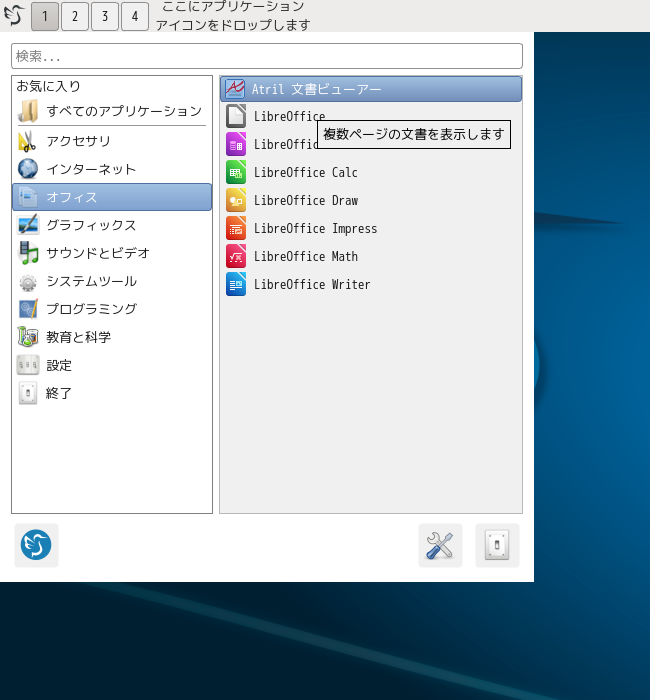
Task: Launch the plain LibreOffice start center icon
Action: (236, 116)
